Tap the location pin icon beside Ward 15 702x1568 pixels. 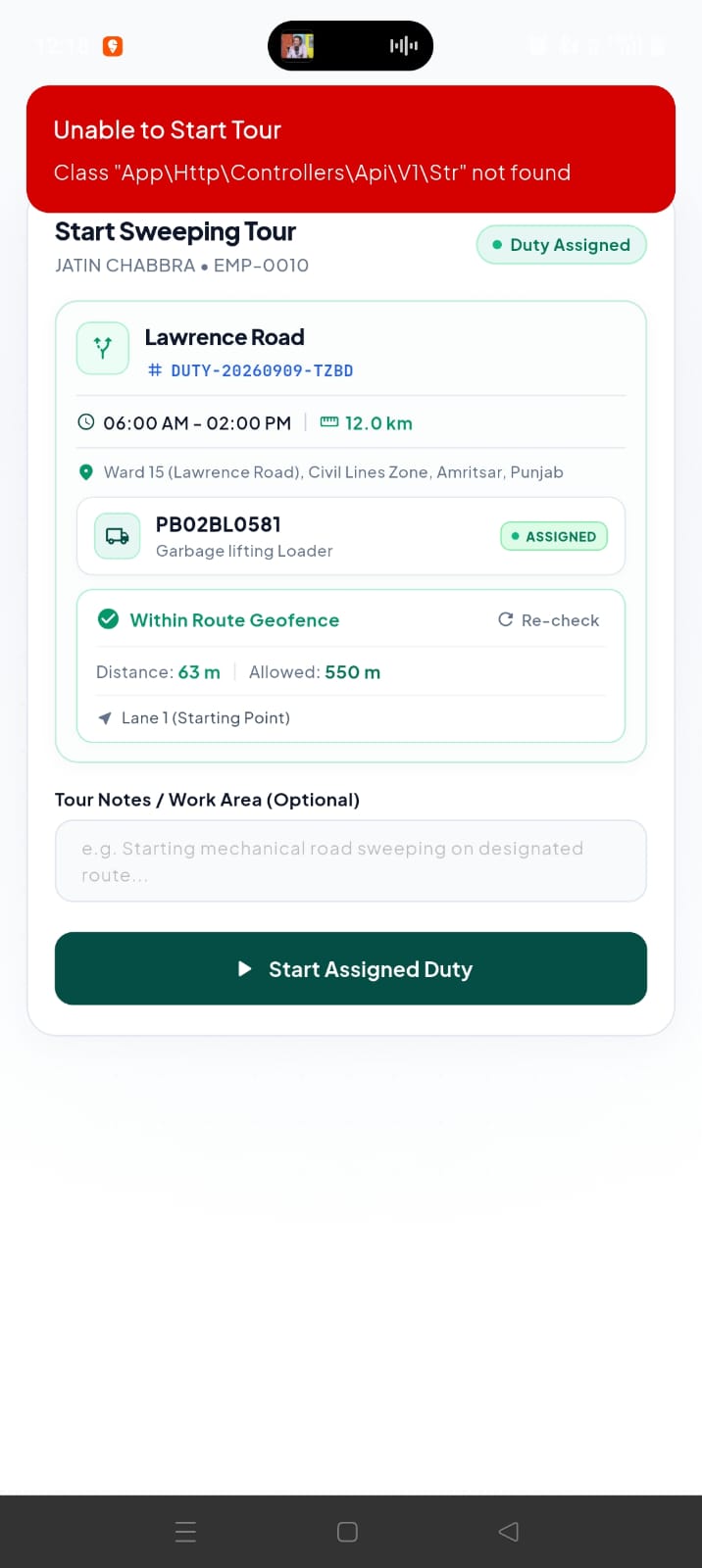(x=85, y=472)
